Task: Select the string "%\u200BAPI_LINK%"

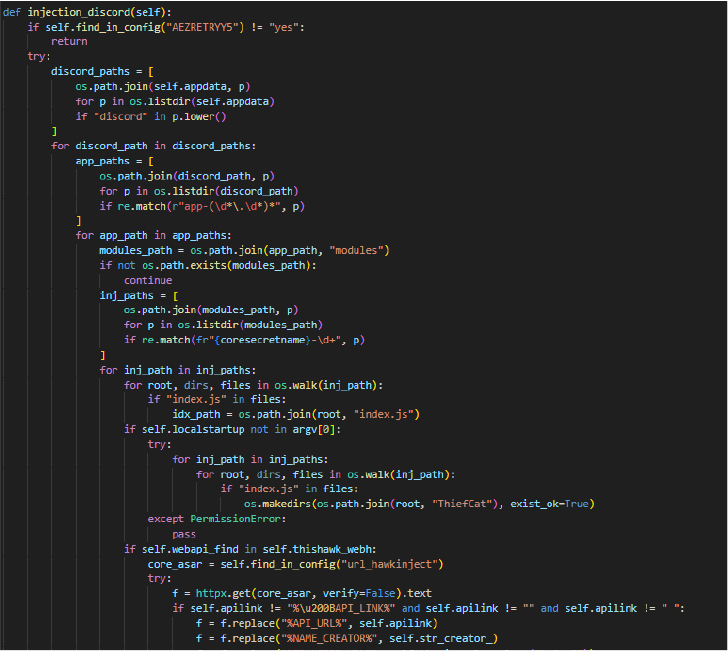Action: 341,609
